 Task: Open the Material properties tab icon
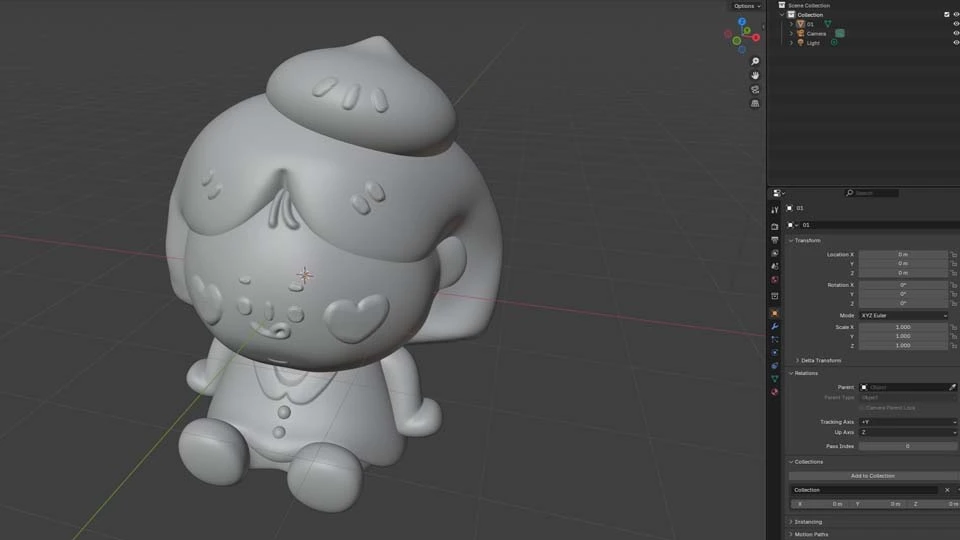point(774,392)
